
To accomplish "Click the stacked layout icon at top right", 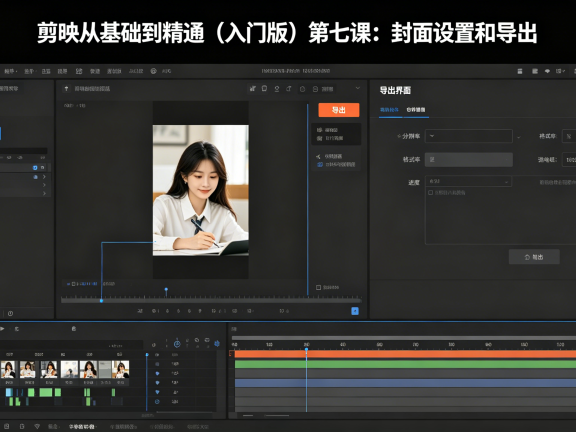I will 520,71.
